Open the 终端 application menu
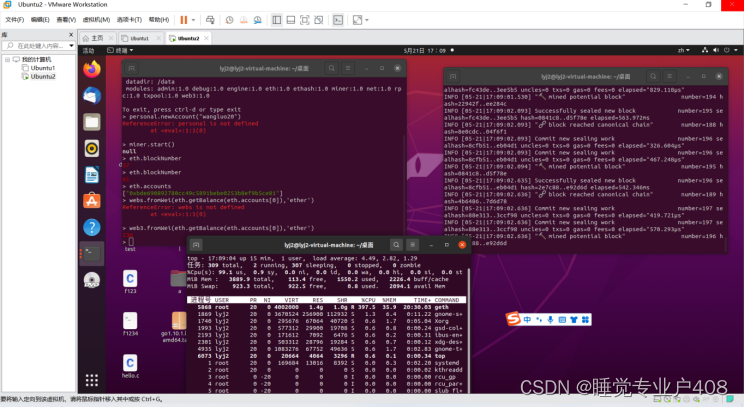 point(121,50)
